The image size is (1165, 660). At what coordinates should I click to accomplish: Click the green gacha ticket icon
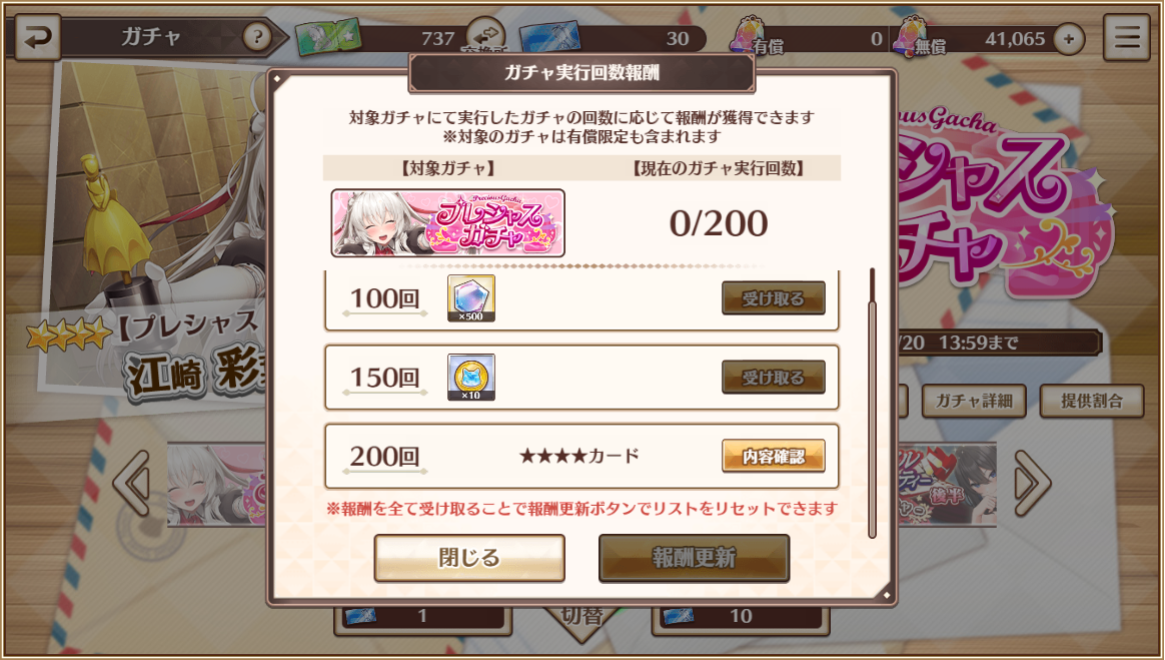329,37
